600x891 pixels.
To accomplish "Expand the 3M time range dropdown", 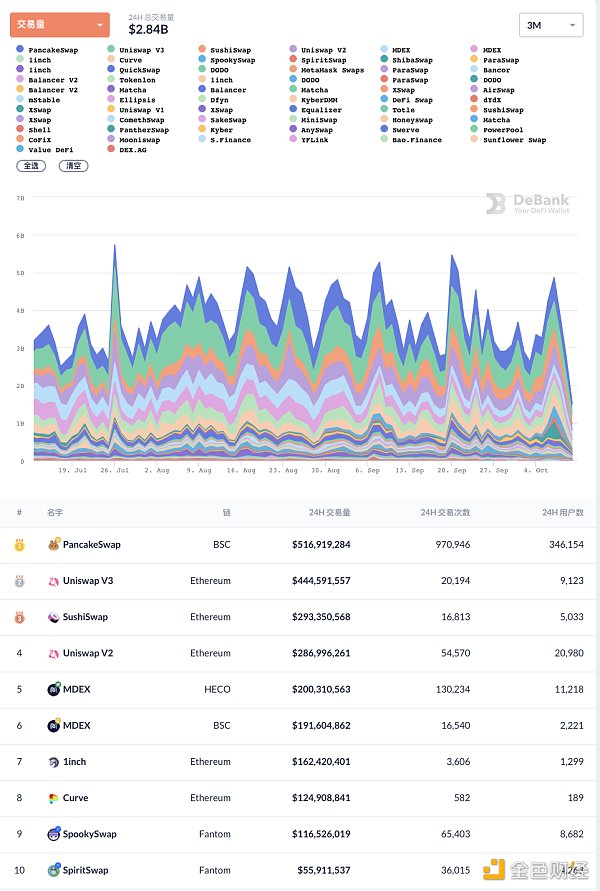I will click(551, 25).
